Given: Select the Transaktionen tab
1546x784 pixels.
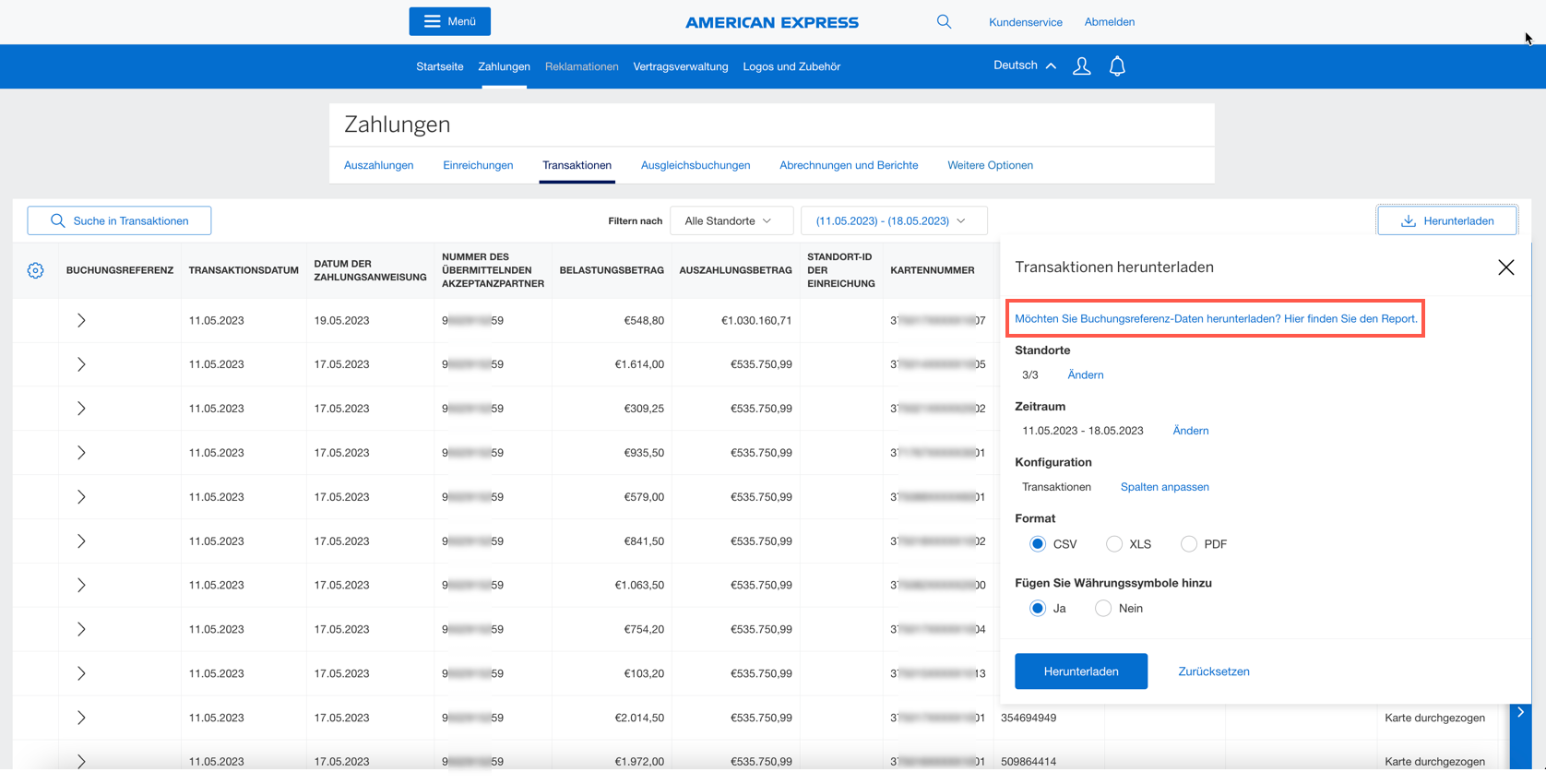Looking at the screenshot, I should (577, 165).
